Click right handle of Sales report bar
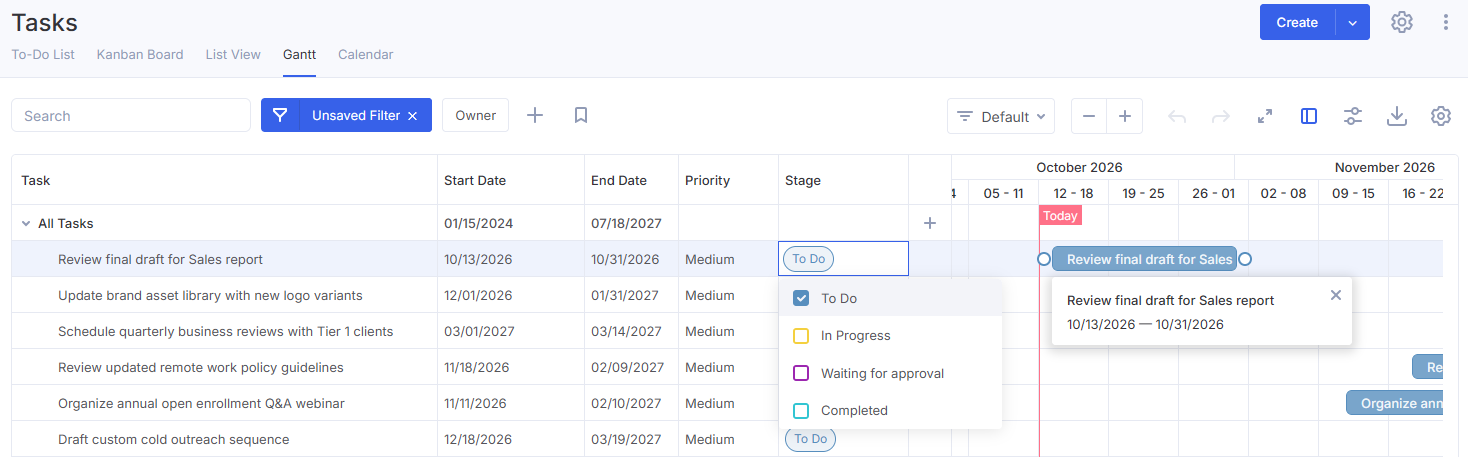 [1245, 259]
